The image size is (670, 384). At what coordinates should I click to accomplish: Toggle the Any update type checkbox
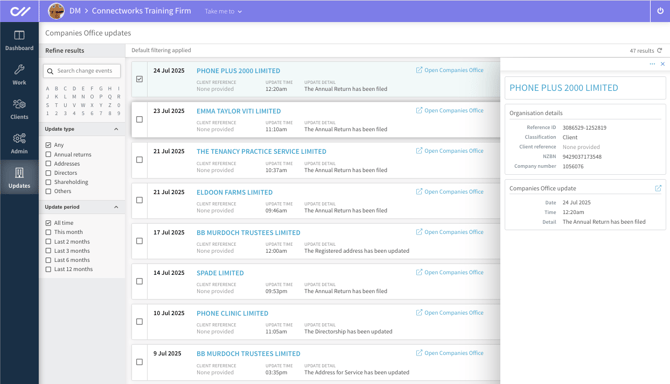48,145
